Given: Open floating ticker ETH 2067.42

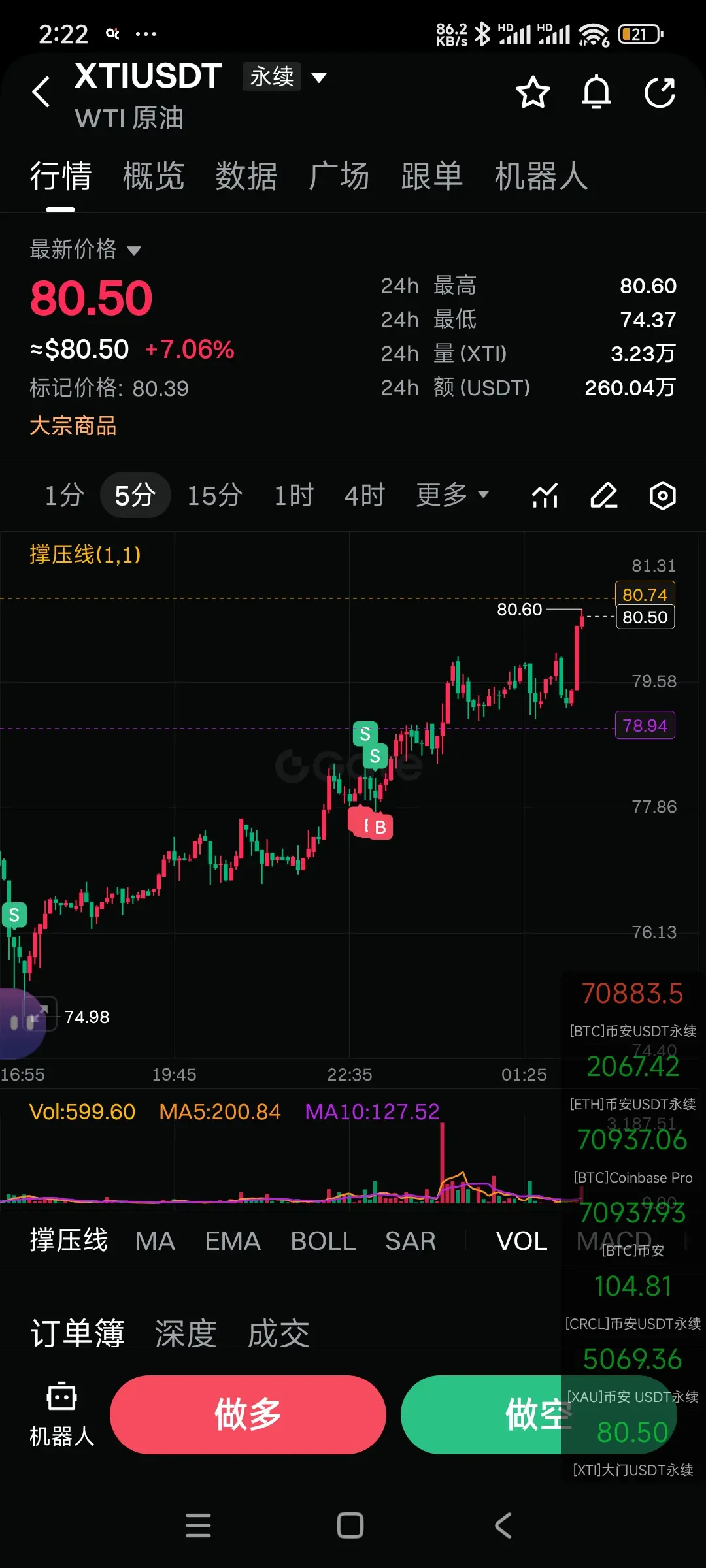Looking at the screenshot, I should click(632, 1081).
